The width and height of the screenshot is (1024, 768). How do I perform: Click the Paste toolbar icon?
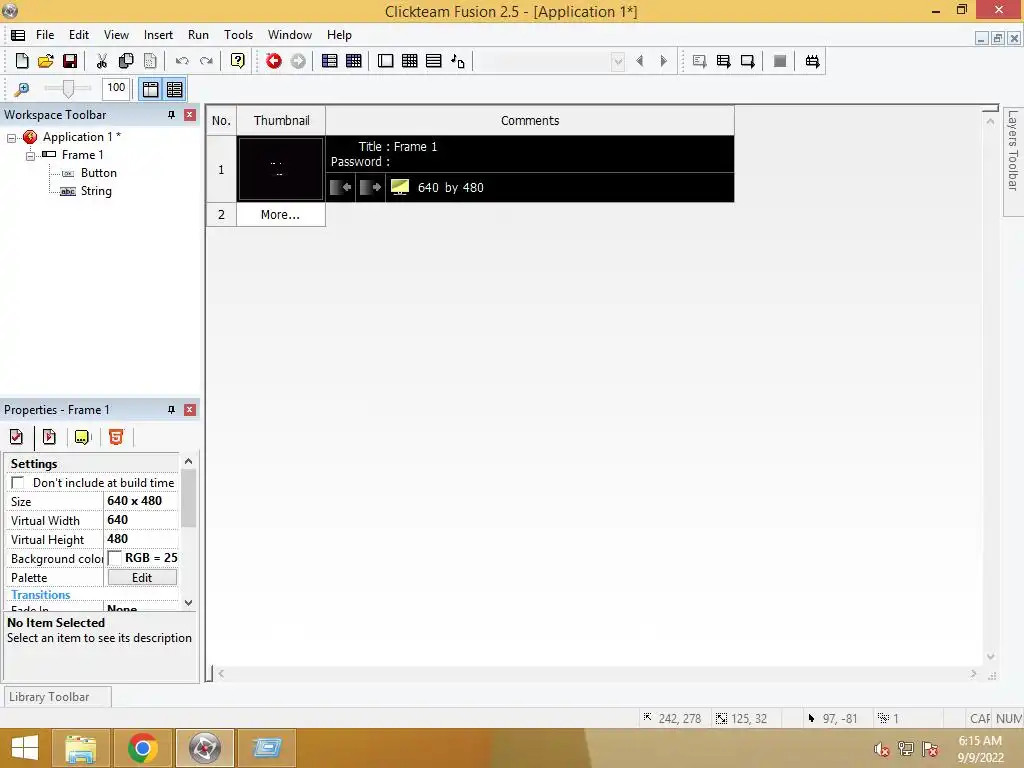point(150,61)
